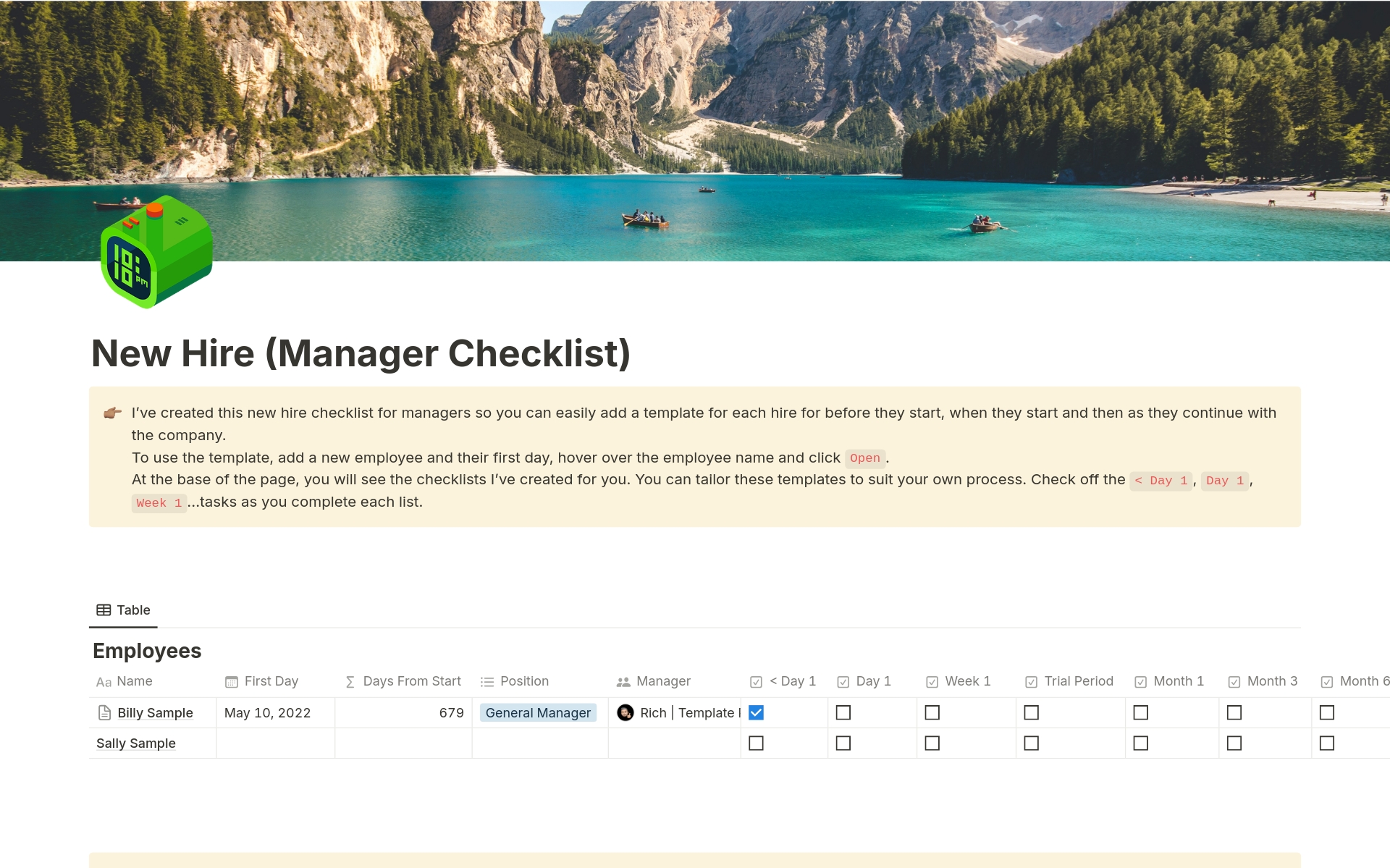Click the pointing hand callout emoji
Viewport: 1390px width, 868px height.
point(112,413)
